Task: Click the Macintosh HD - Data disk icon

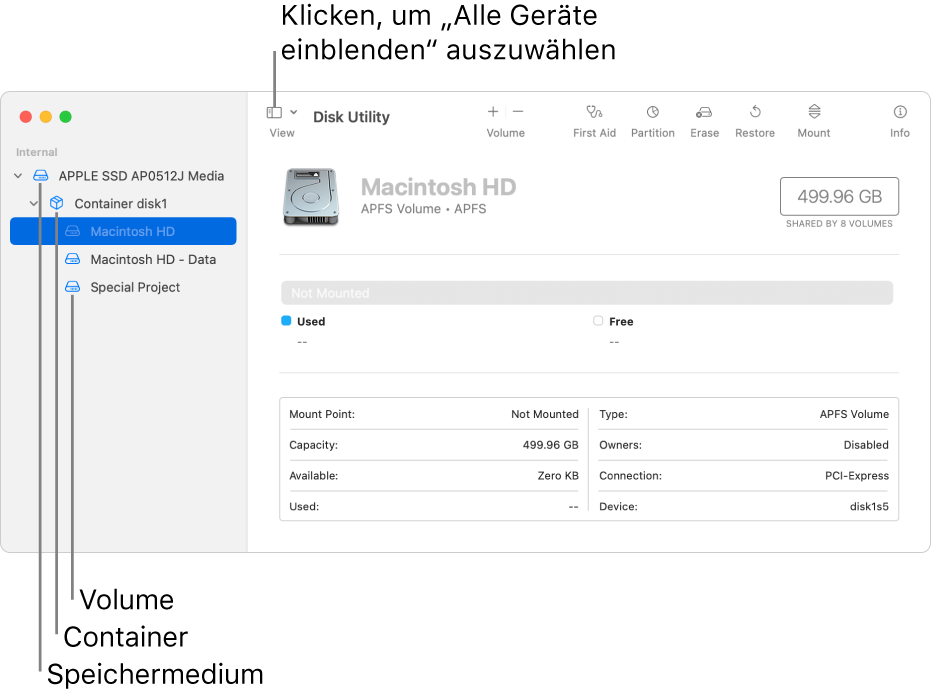Action: click(x=72, y=259)
